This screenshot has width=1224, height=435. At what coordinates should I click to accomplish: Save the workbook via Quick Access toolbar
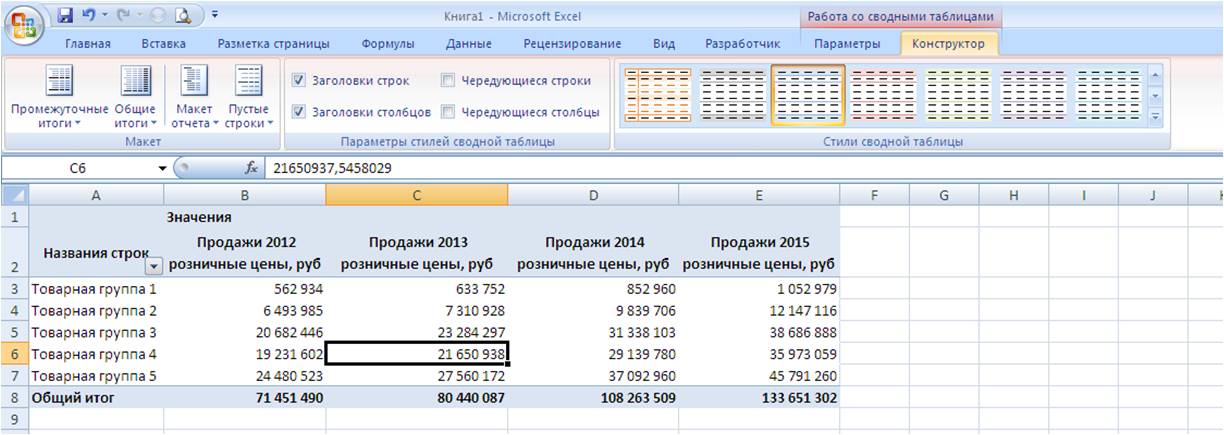[66, 16]
